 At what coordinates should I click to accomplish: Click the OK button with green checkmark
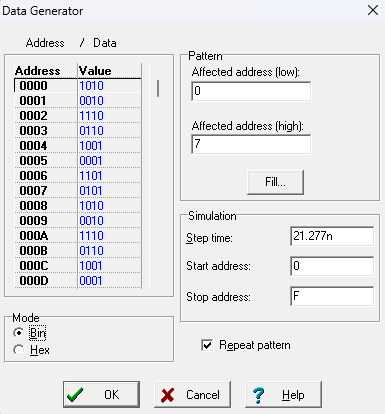101,395
